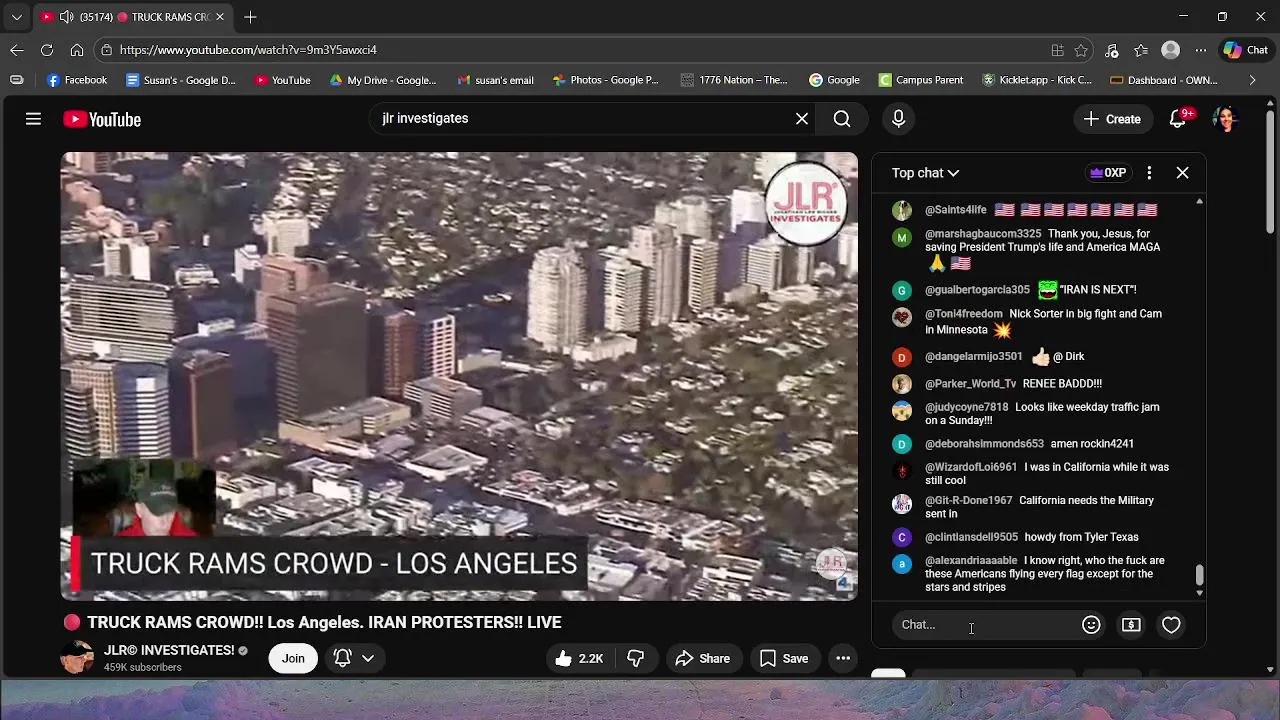
Task: Open Susan's Google D... bookmark
Action: tap(181, 80)
